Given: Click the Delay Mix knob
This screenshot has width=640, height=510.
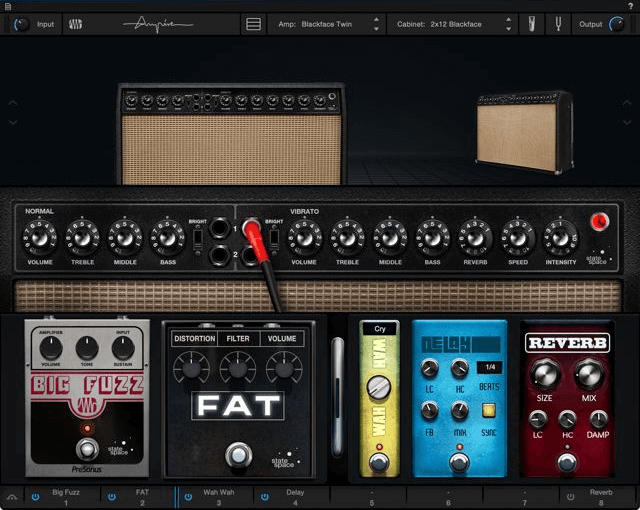Looking at the screenshot, I should point(460,411).
